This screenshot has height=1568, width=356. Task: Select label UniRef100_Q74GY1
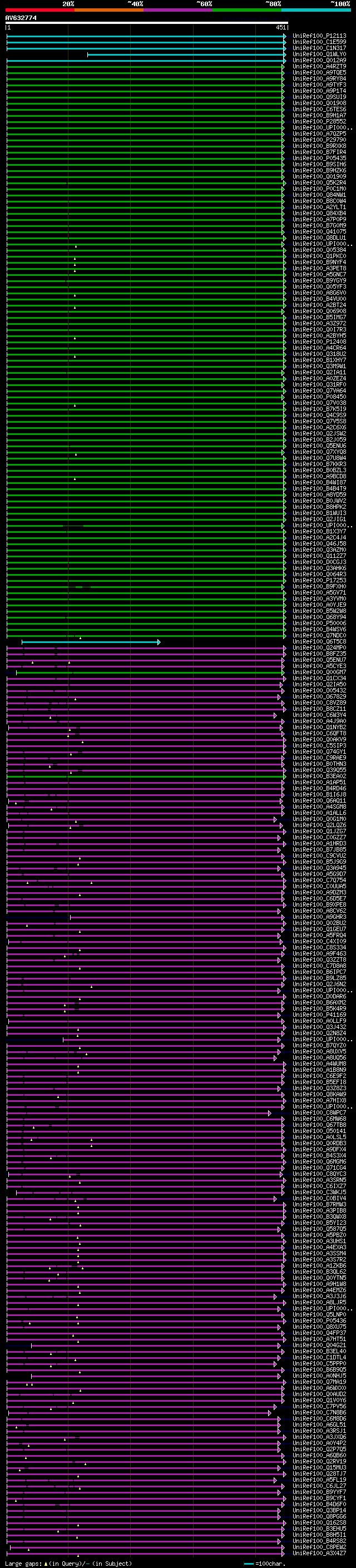click(319, 752)
